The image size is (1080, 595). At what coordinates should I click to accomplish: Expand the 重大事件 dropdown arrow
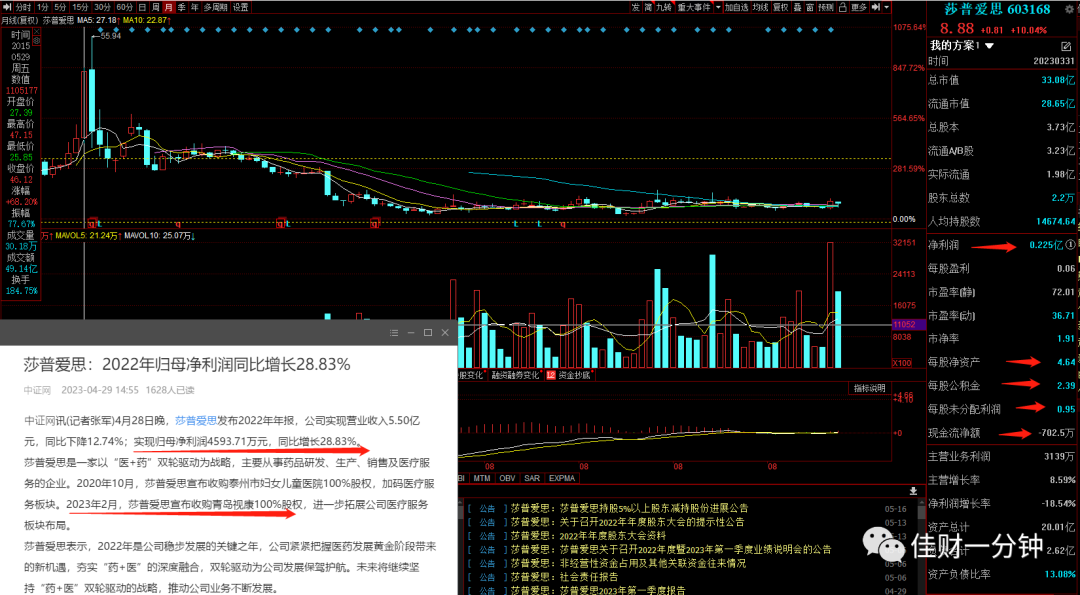click(x=718, y=7)
